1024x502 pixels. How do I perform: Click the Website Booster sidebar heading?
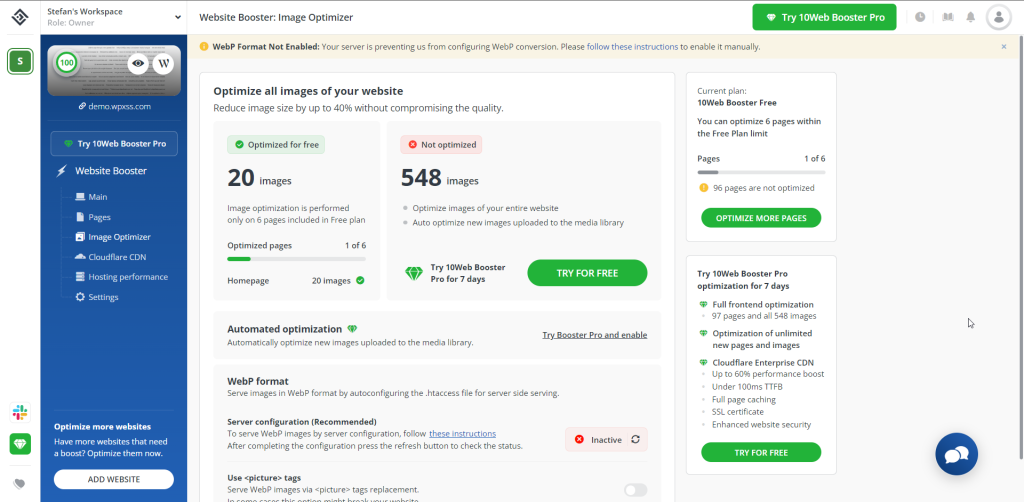[x=111, y=171]
